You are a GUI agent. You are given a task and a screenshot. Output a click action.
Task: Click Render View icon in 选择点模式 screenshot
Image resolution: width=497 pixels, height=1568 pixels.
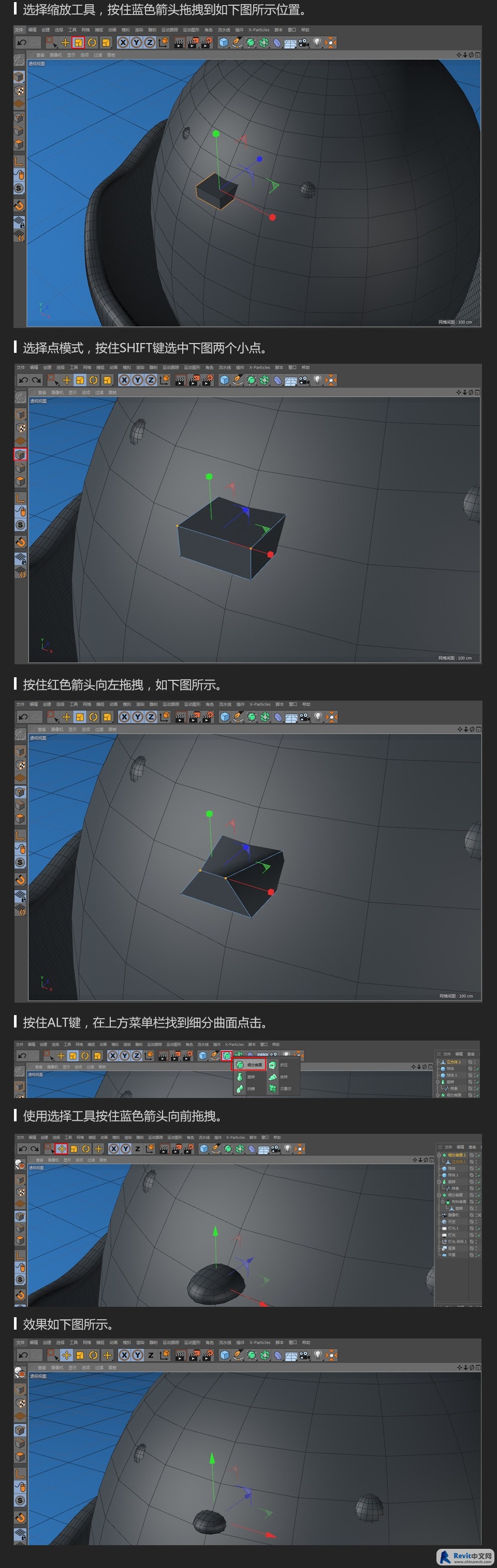pos(180,380)
